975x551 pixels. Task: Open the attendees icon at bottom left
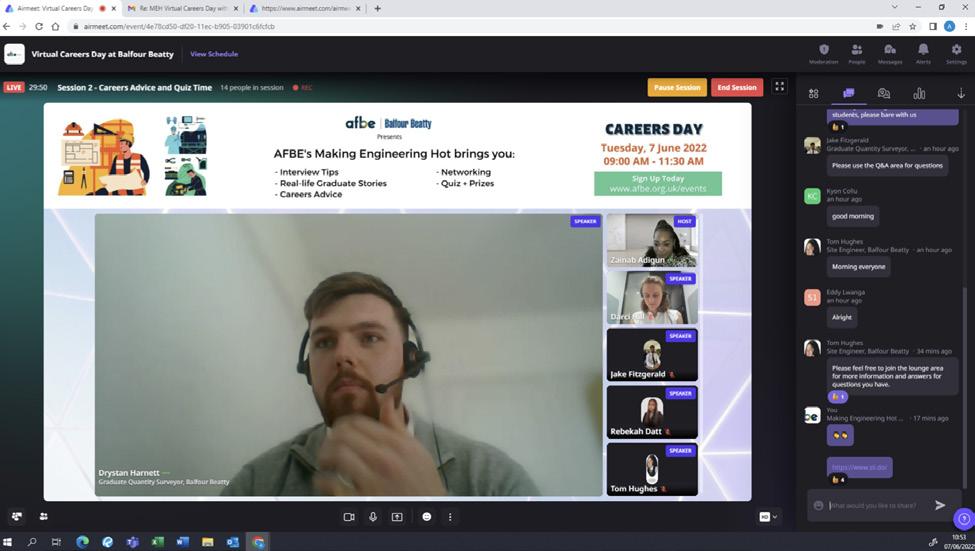point(44,516)
